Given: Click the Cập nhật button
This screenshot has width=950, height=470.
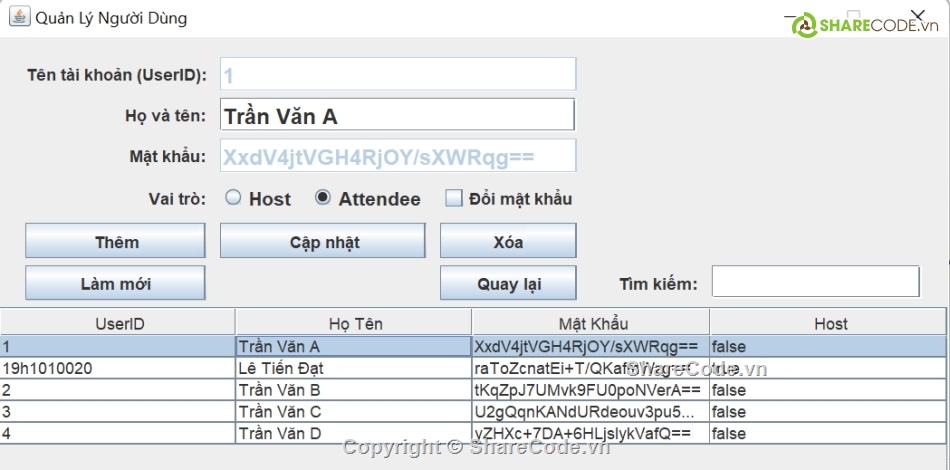Looking at the screenshot, I should 324,242.
